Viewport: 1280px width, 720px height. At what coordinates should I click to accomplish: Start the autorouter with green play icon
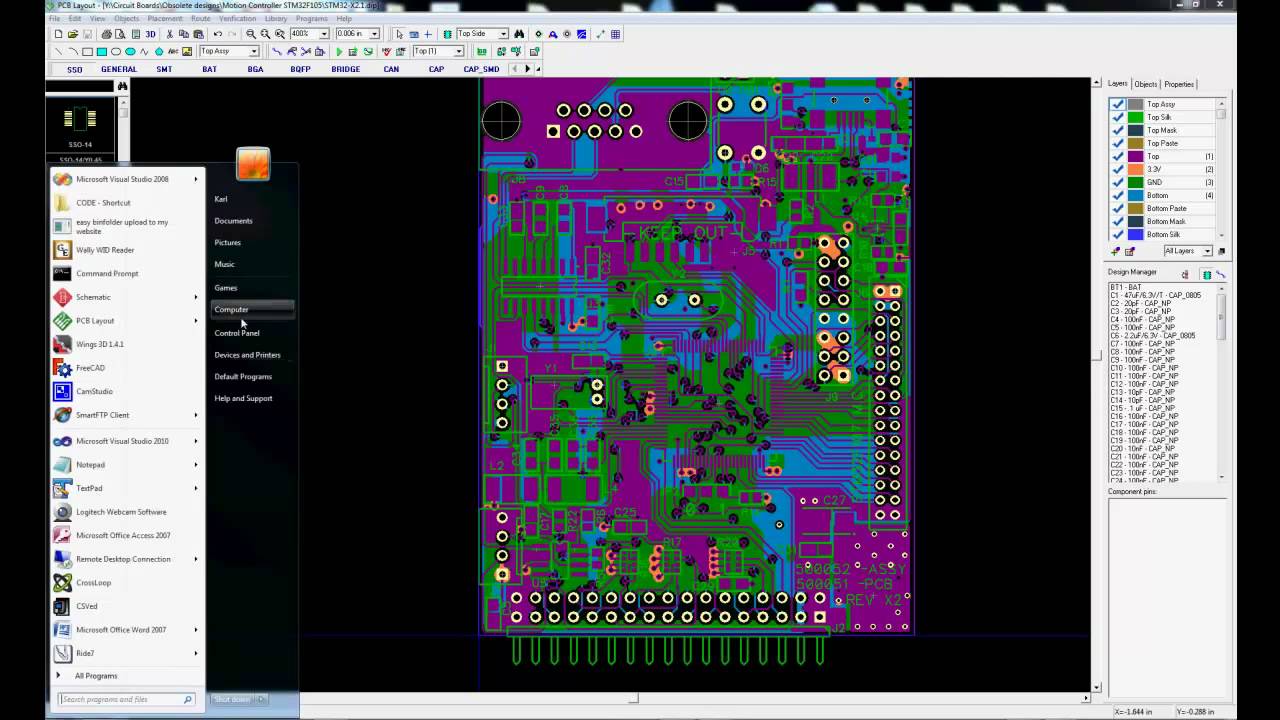point(339,51)
